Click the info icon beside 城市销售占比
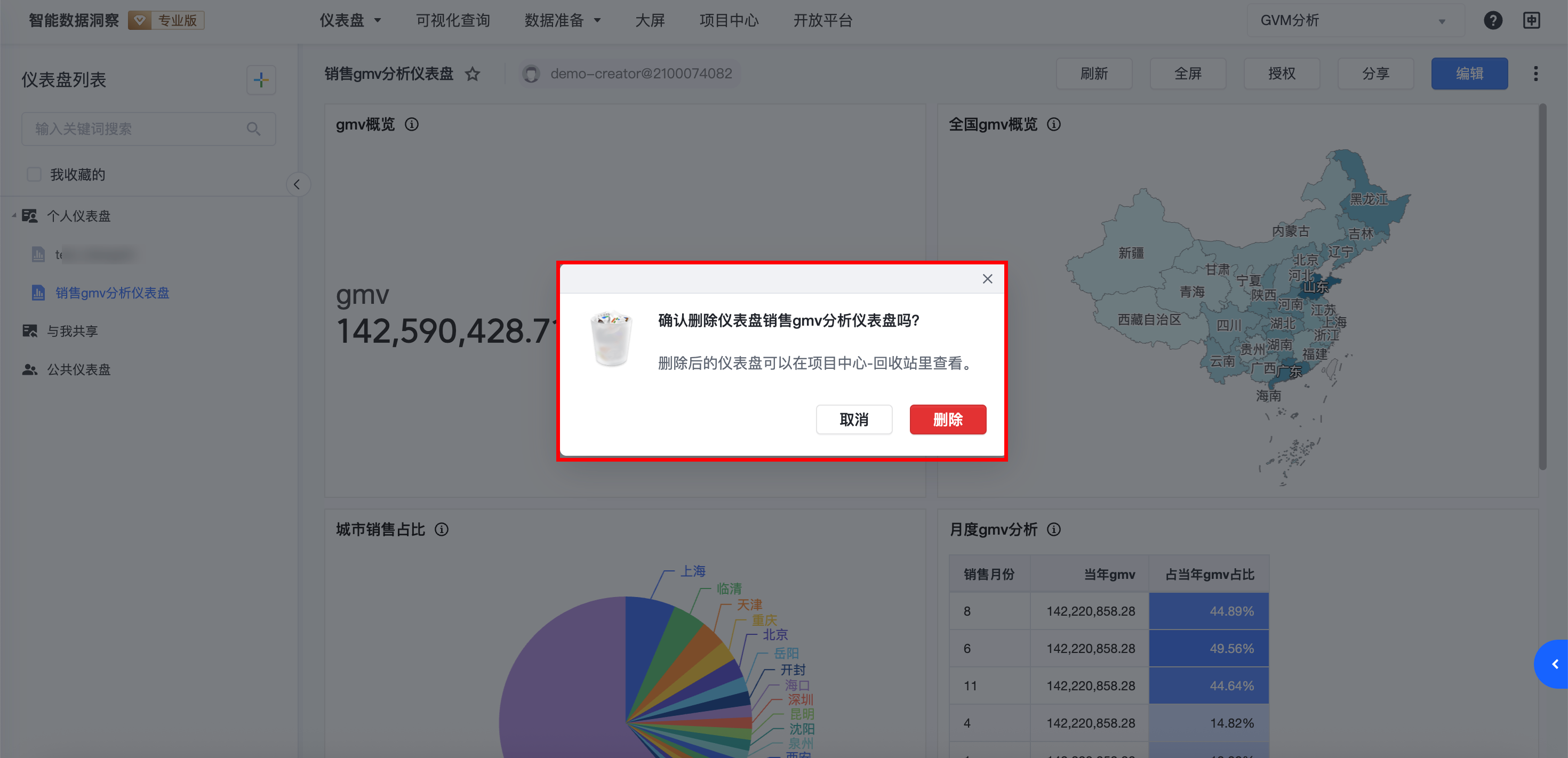Viewport: 1568px width, 758px height. [x=442, y=529]
